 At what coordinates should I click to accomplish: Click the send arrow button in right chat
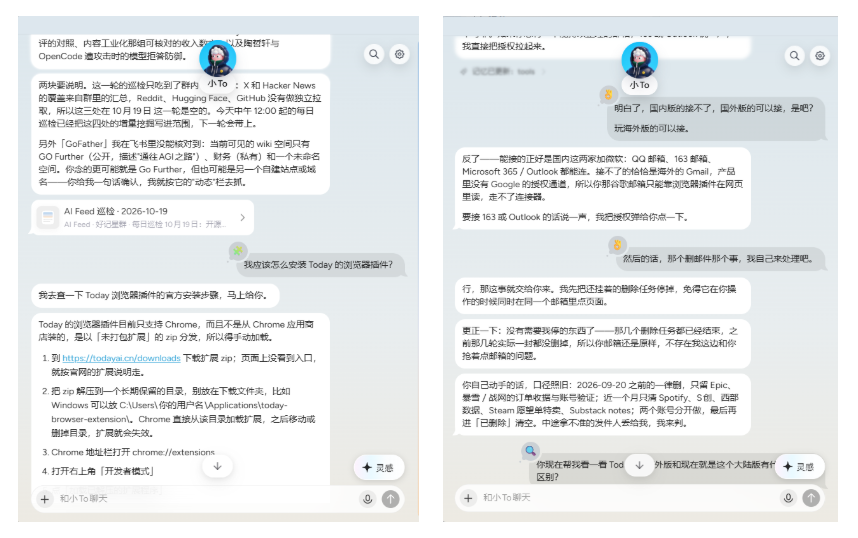tap(811, 497)
